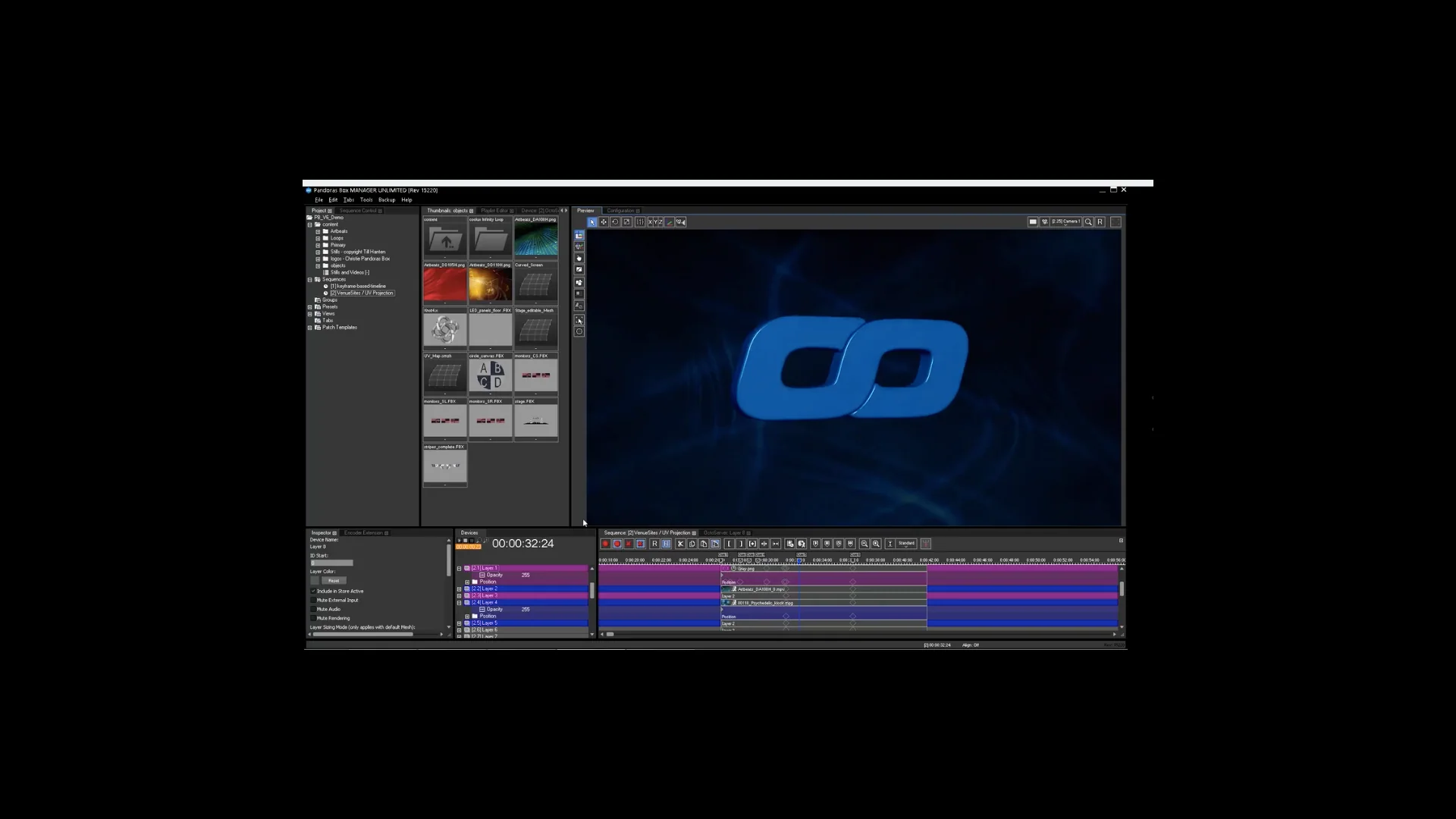The height and width of the screenshot is (819, 1456).
Task: Click the paste icon in sequence toolbar
Action: pyautogui.click(x=704, y=544)
